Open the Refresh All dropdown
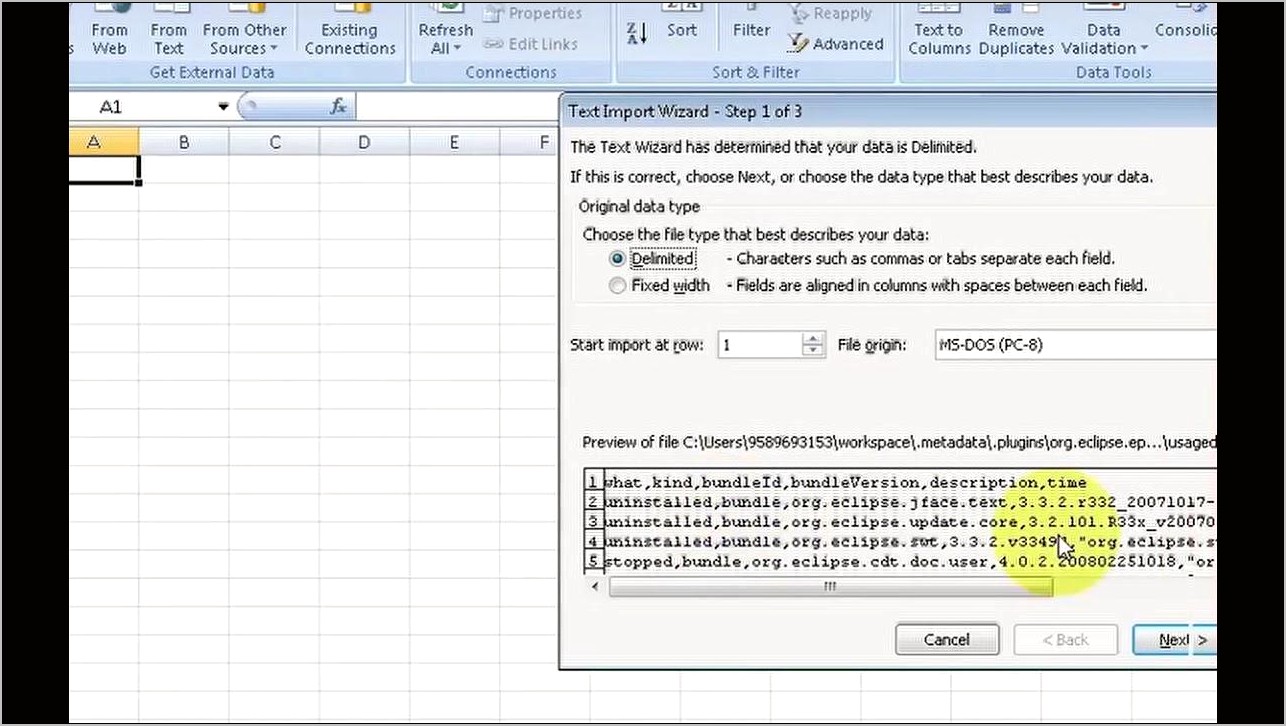1286x726 pixels. [x=445, y=30]
